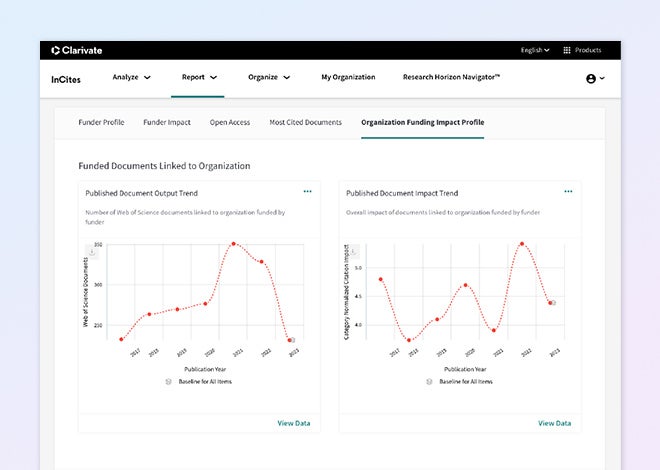Click View Data under Output Trend chart
660x470 pixels.
pos(294,423)
